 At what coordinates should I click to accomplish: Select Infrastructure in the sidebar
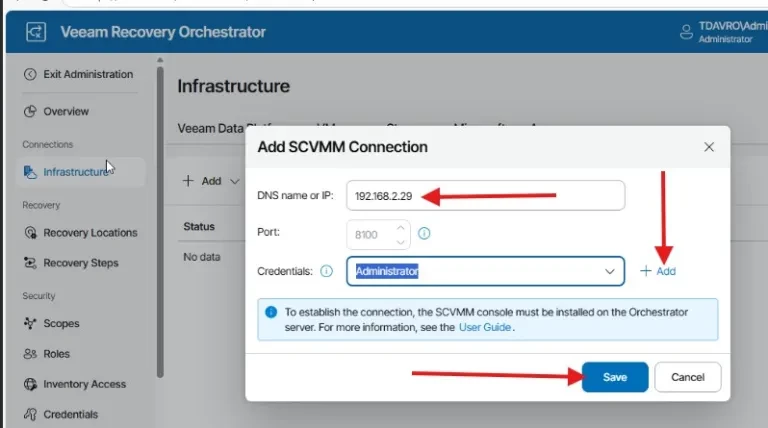75,172
